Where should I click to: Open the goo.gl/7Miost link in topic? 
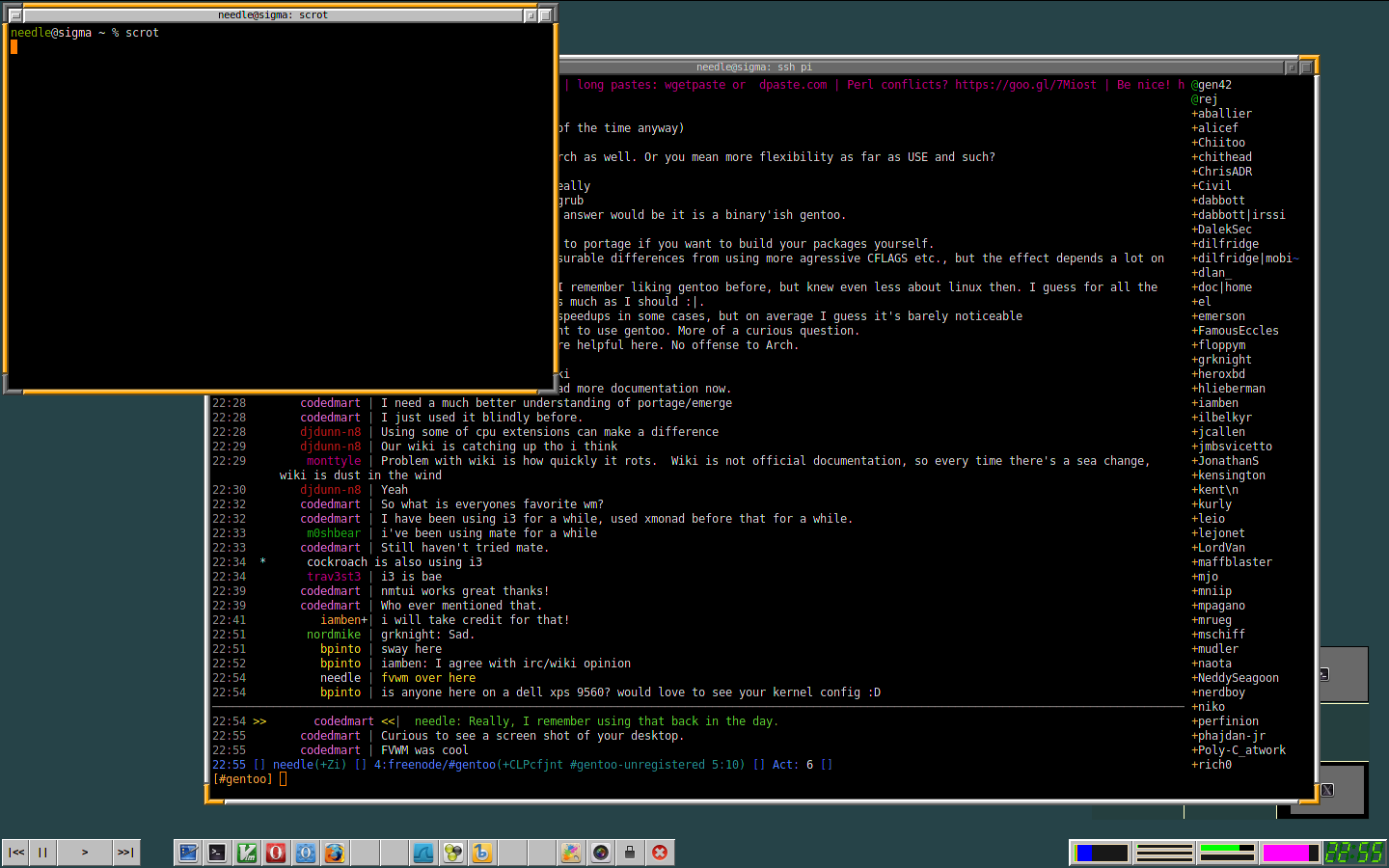click(x=1025, y=85)
